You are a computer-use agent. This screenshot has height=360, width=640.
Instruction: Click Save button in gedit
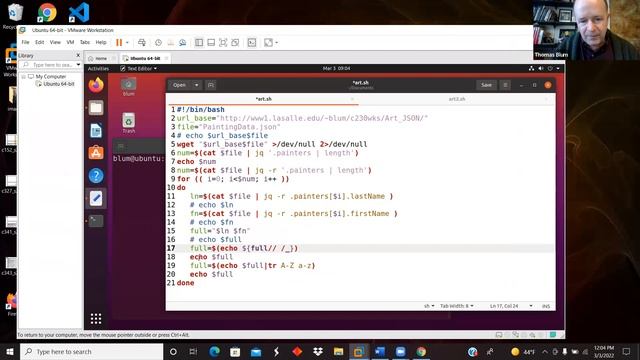click(486, 85)
